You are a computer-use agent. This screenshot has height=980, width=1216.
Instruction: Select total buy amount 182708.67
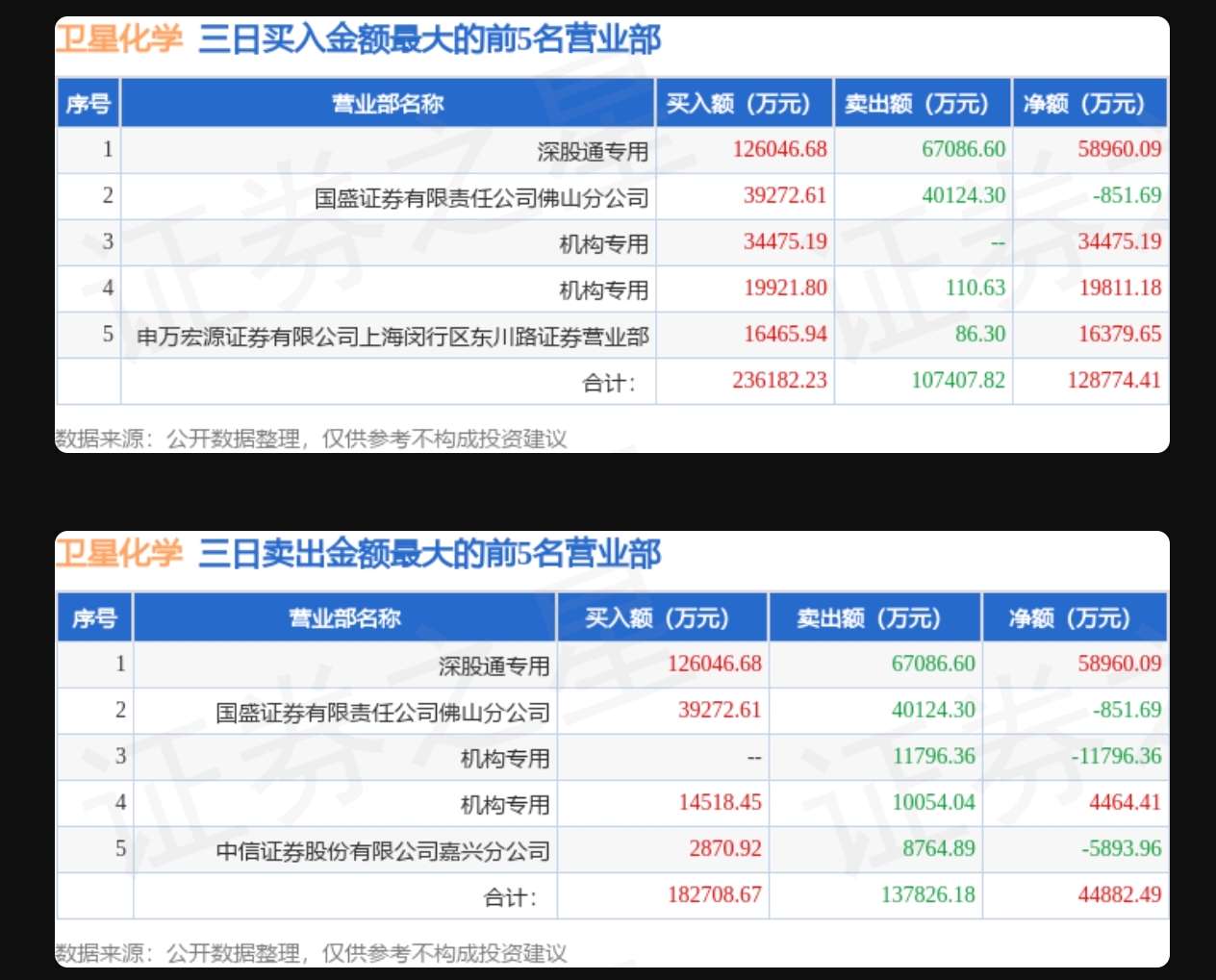(x=715, y=894)
